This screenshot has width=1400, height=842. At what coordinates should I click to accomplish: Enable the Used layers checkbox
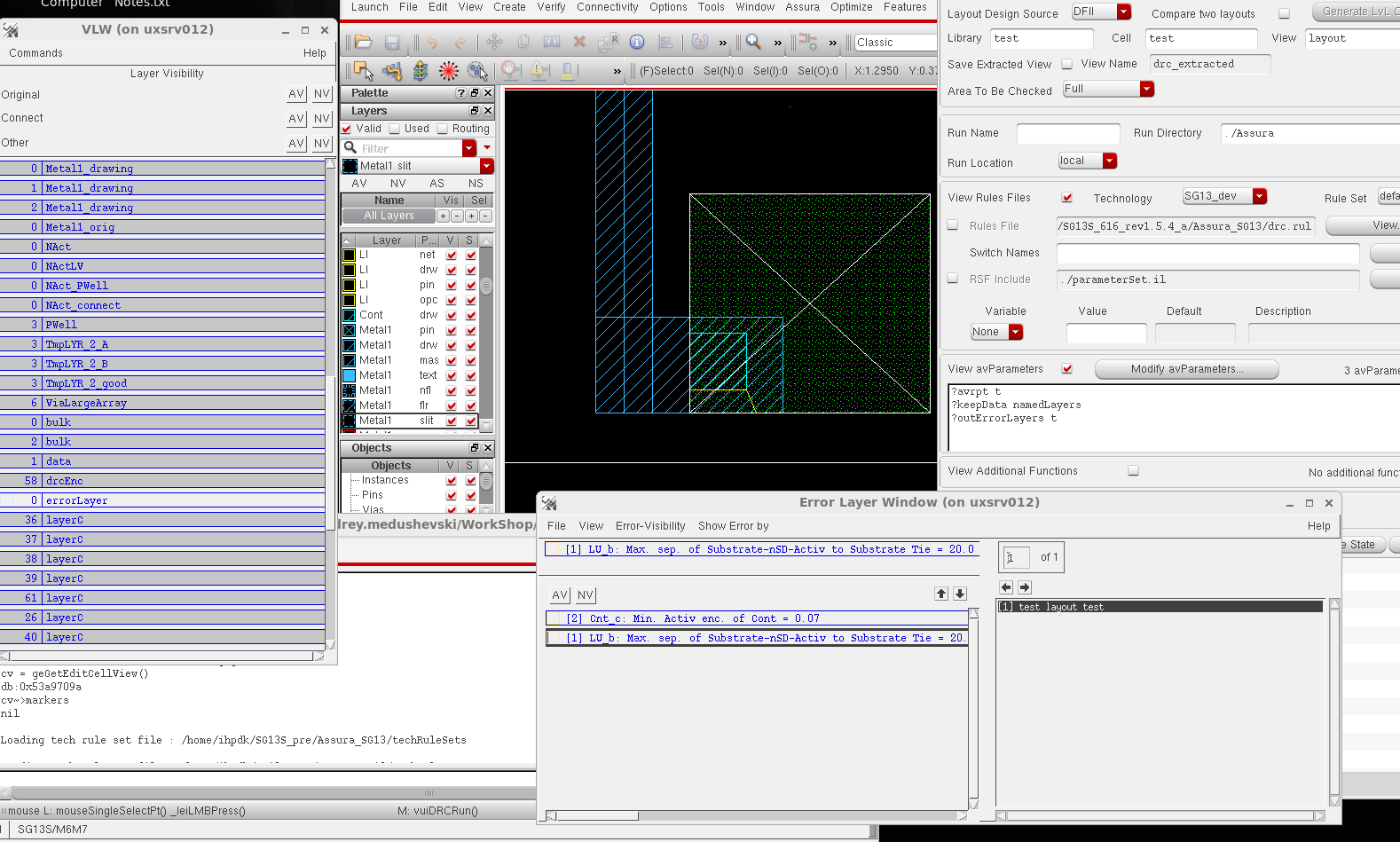tap(395, 129)
